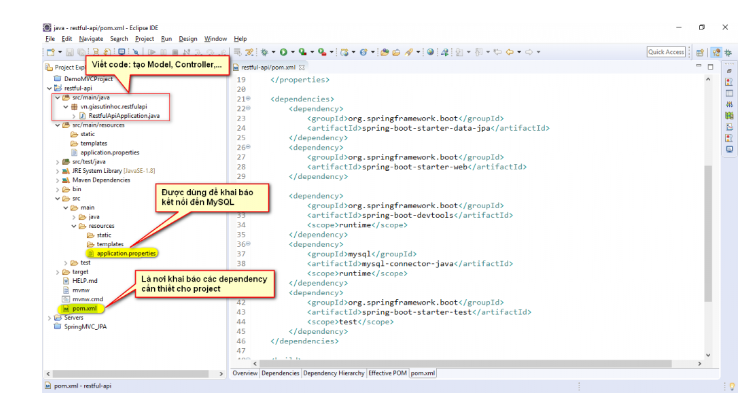Image resolution: width=753 pixels, height=398 pixels.
Task: Switch to the Overview tab
Action: (245, 373)
